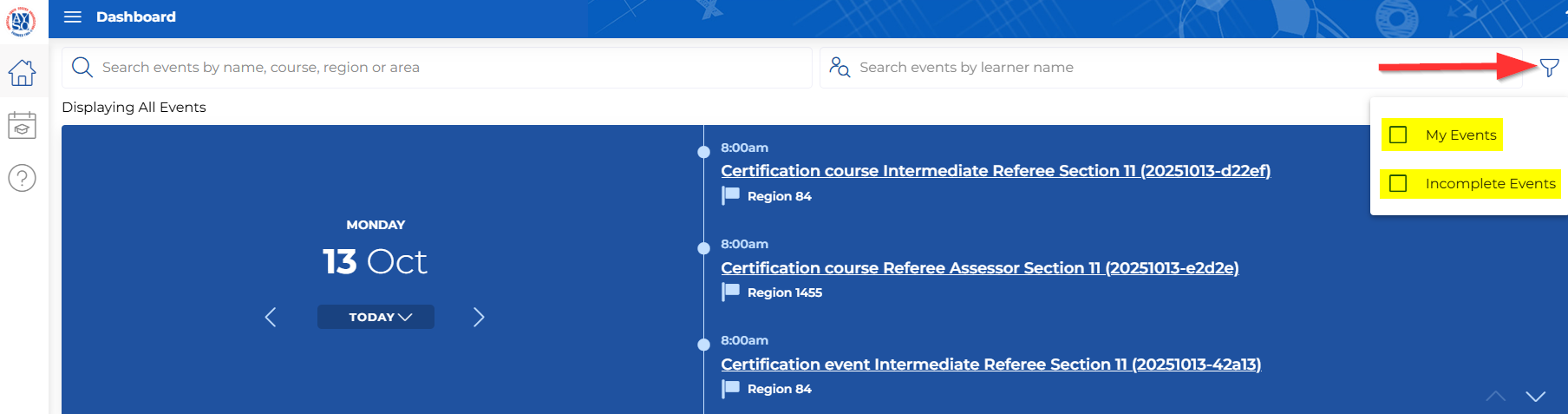Click the magnifying glass search icon
This screenshot has height=414, width=1568.
[x=82, y=68]
